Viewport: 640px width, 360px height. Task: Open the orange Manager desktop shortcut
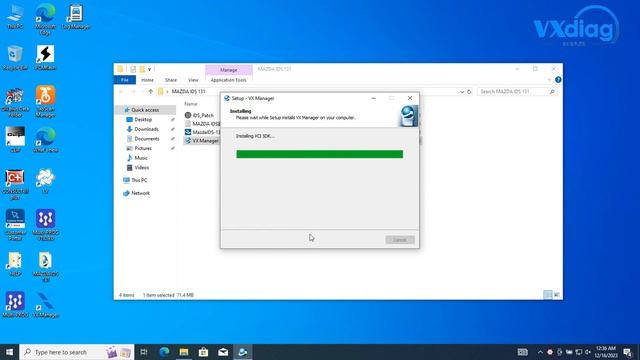point(45,101)
